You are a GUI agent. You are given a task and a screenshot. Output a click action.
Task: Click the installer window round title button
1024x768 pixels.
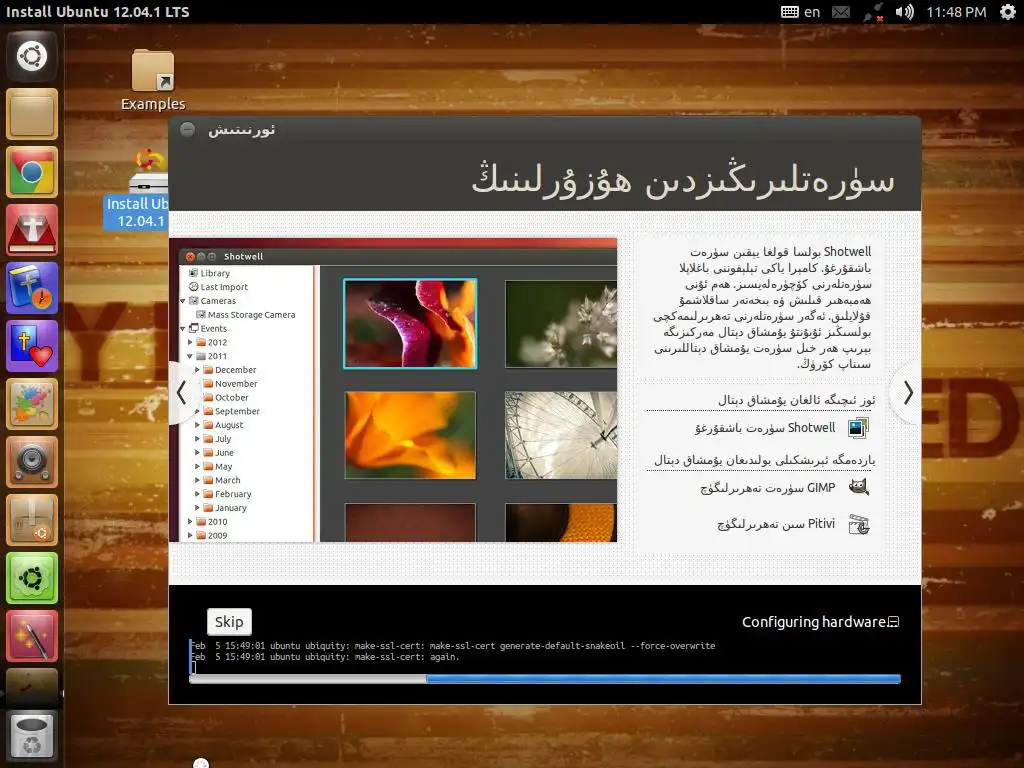187,129
